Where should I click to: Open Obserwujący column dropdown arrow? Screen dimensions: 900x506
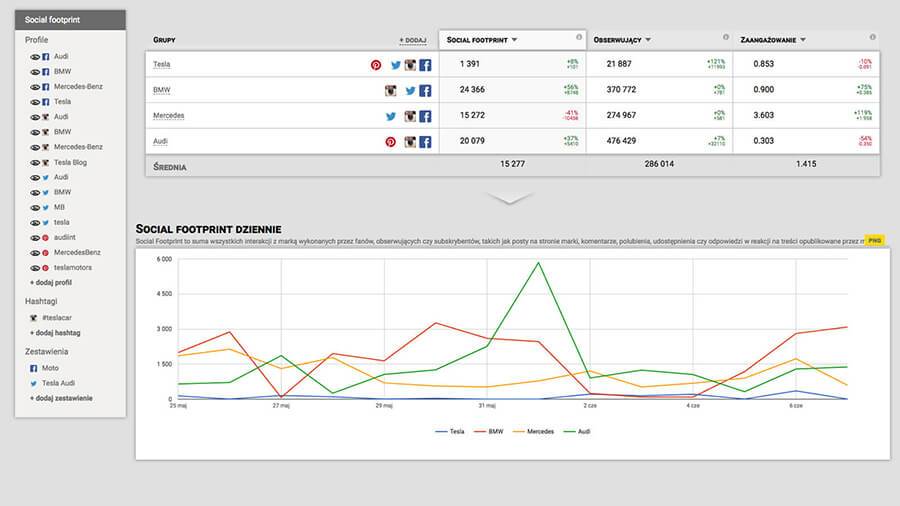(648, 40)
